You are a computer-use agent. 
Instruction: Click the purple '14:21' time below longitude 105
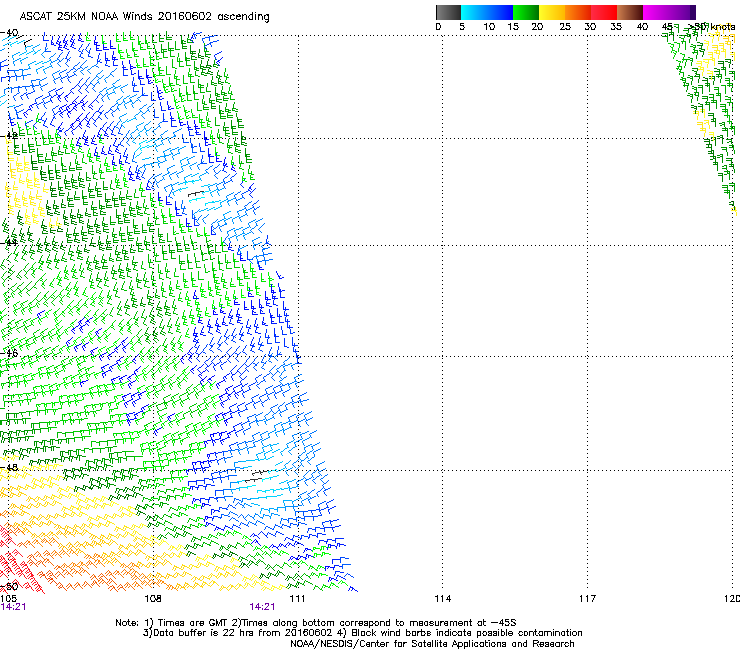[13, 607]
